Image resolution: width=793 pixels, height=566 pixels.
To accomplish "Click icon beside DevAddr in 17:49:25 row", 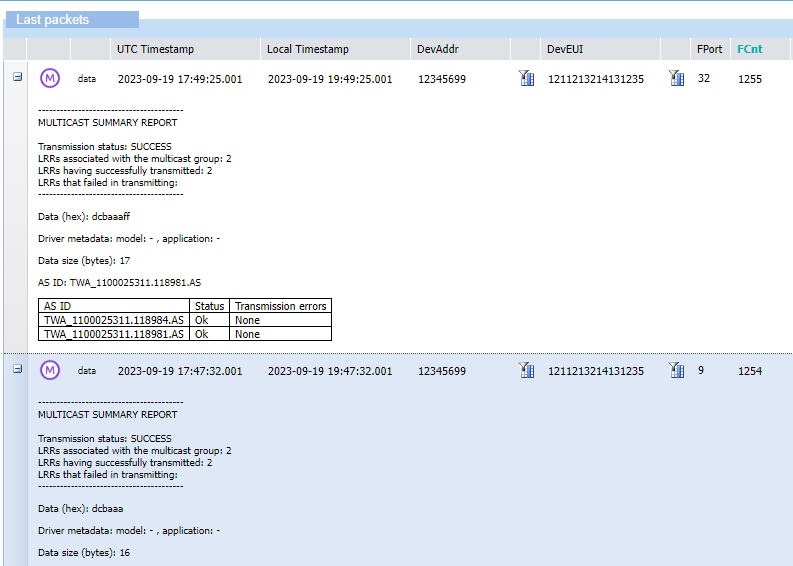I will (527, 78).
